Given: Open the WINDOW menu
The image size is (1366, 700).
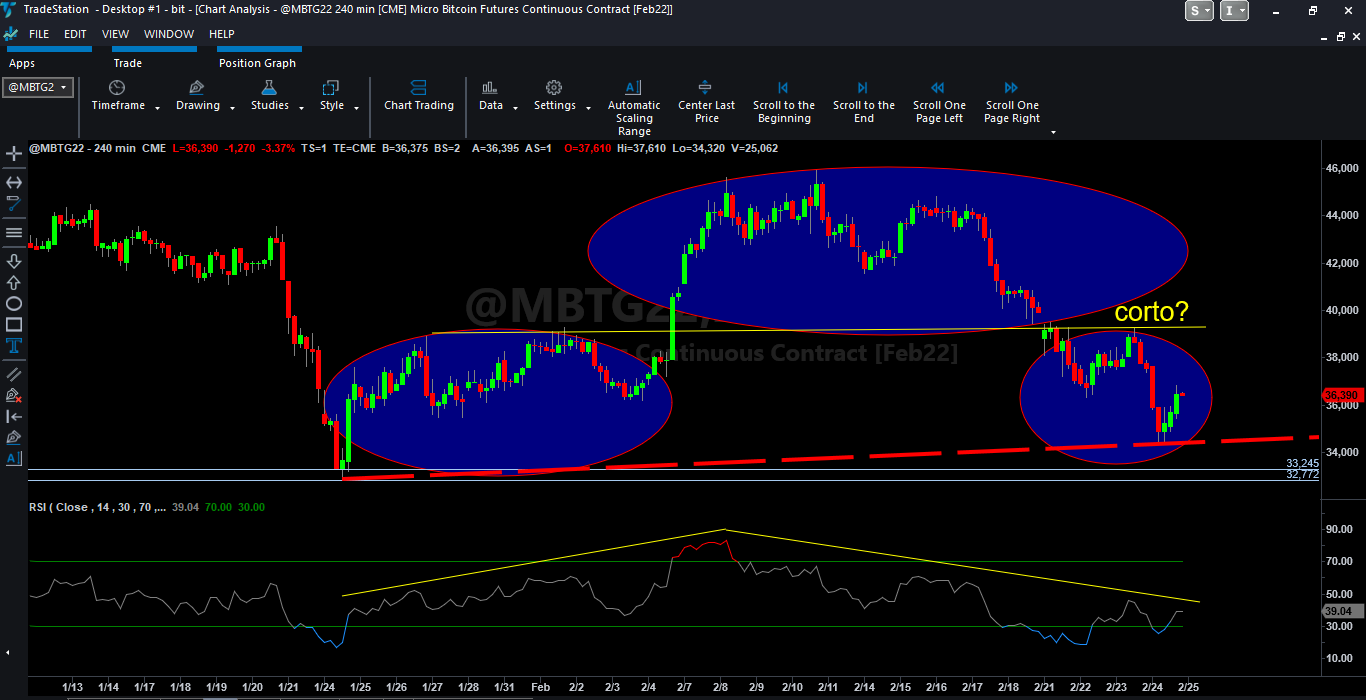Looking at the screenshot, I should tap(169, 34).
